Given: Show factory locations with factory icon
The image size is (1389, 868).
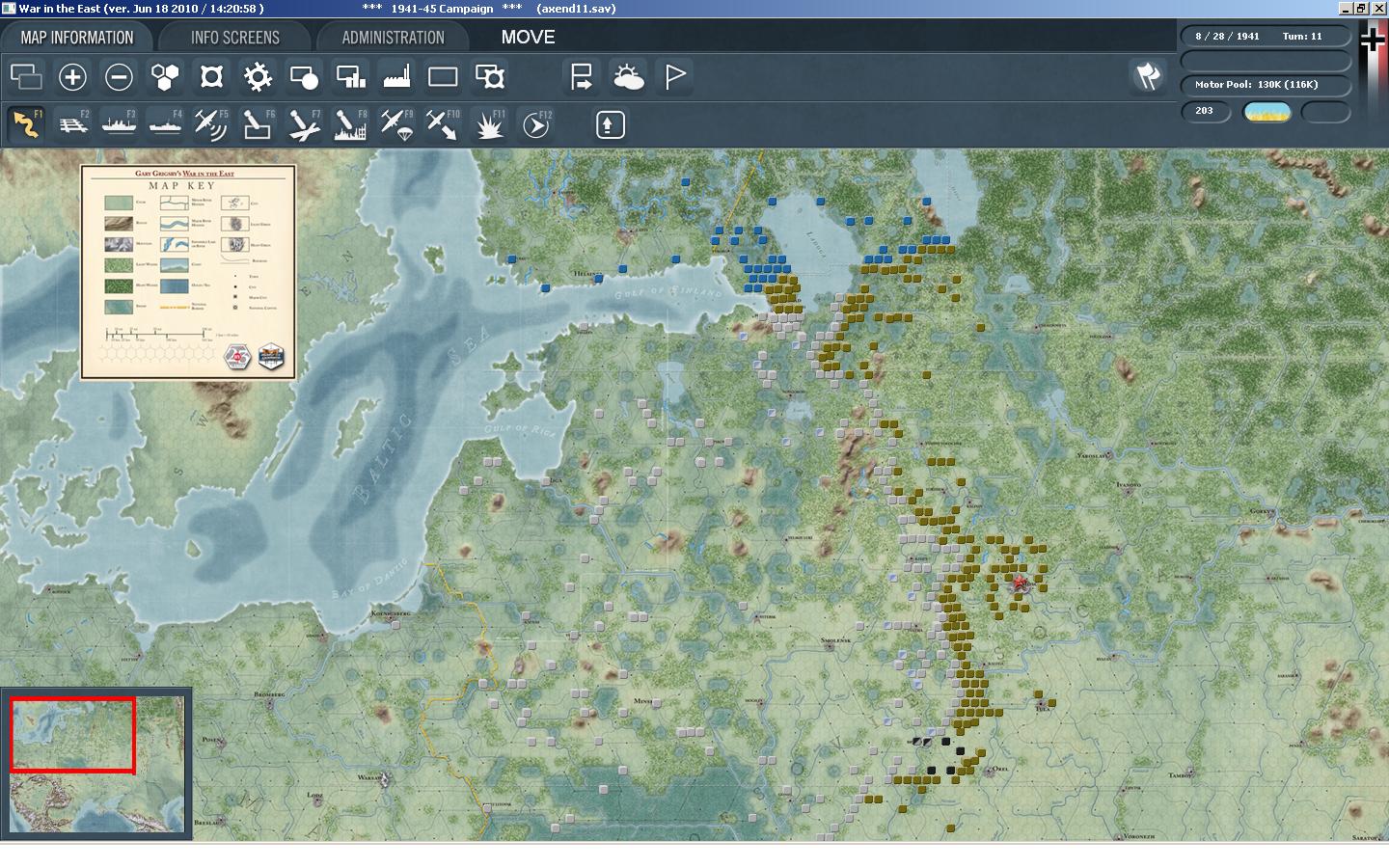Looking at the screenshot, I should click(x=396, y=76).
